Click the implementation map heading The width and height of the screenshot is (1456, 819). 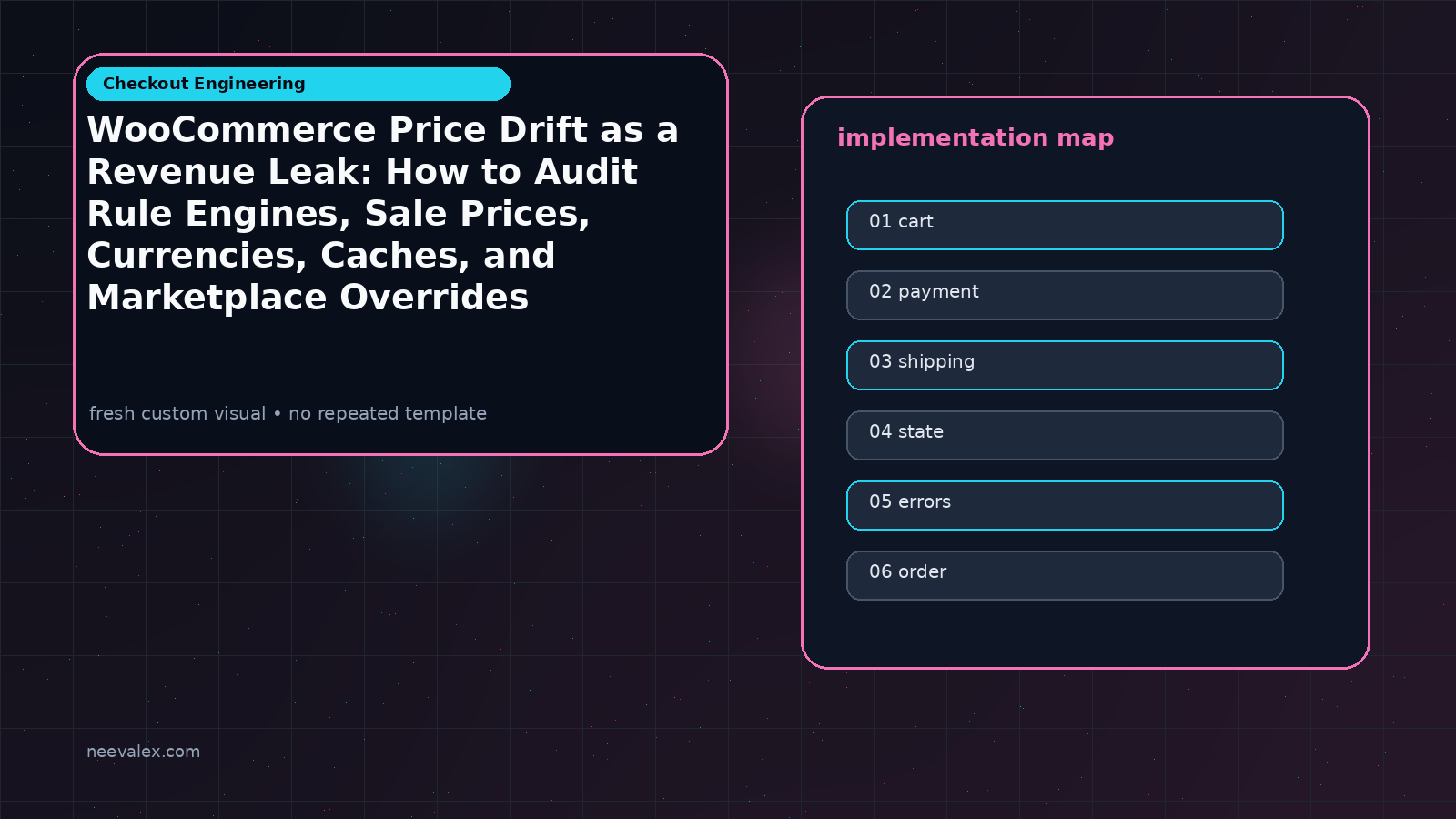(x=976, y=137)
